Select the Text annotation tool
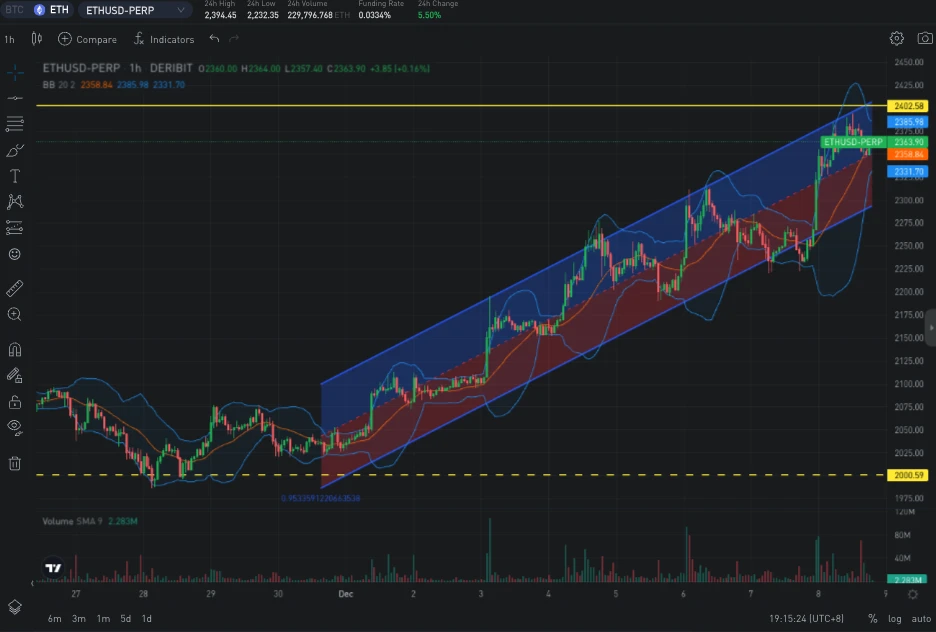 (15, 176)
